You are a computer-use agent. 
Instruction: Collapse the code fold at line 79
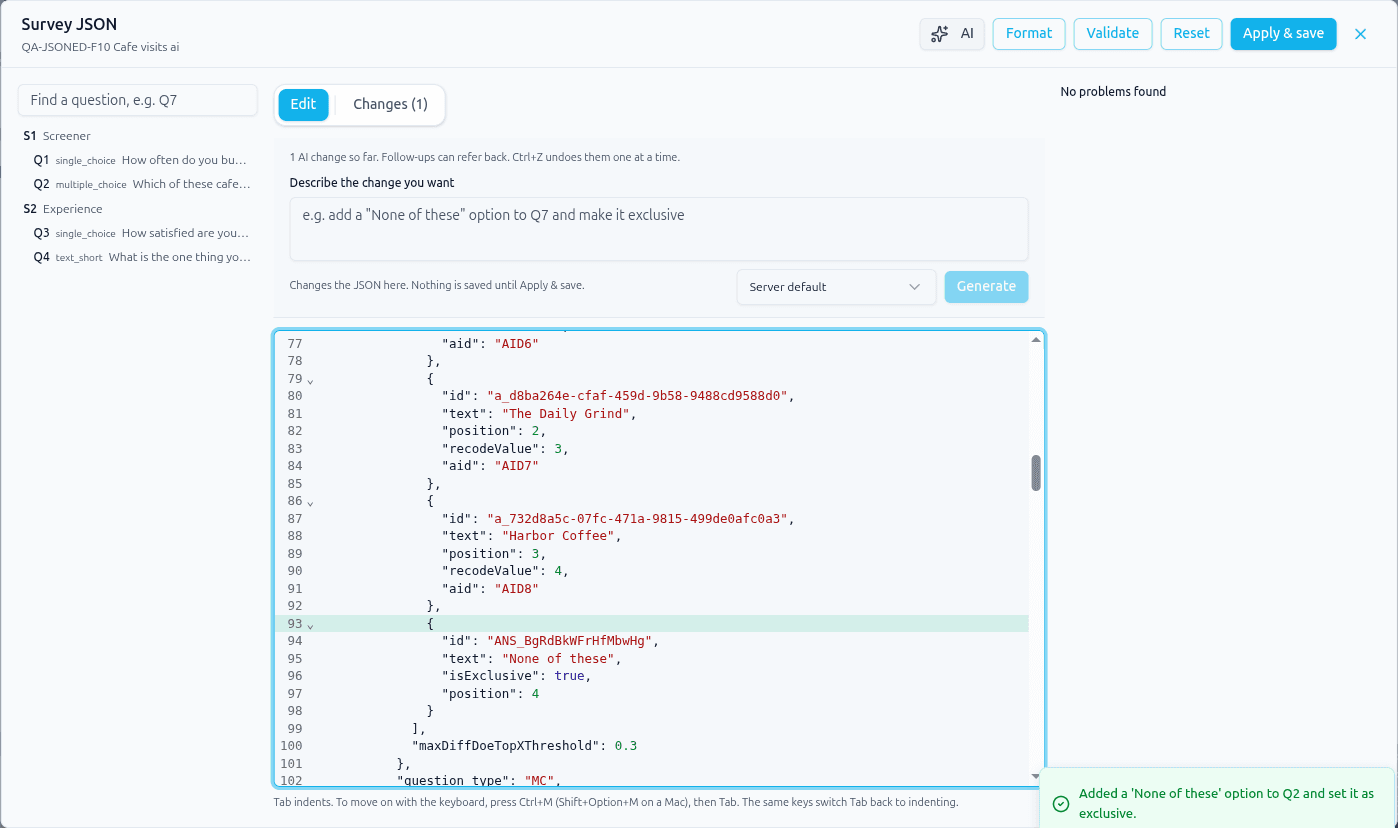[310, 380]
